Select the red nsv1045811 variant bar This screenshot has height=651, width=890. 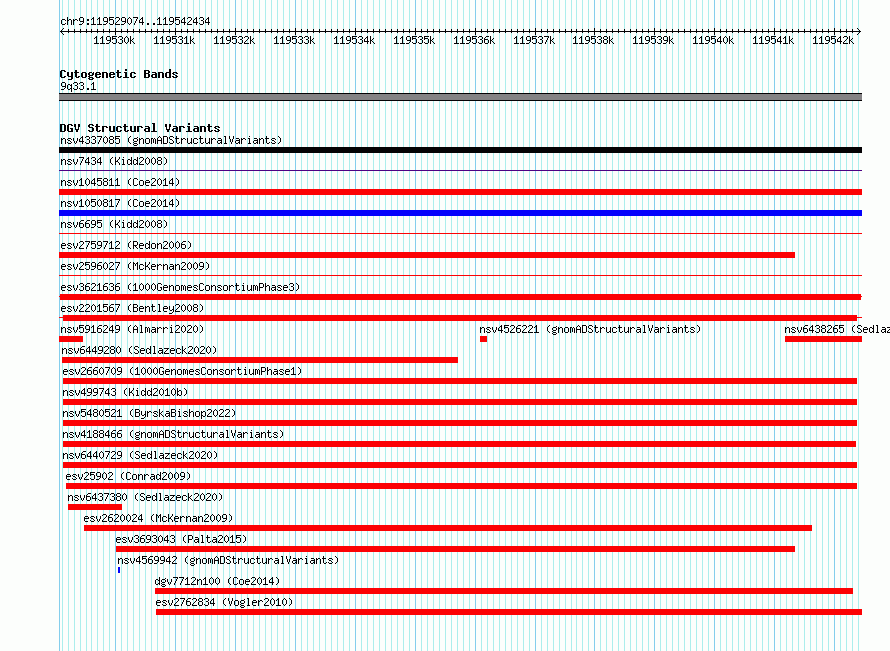coord(460,192)
